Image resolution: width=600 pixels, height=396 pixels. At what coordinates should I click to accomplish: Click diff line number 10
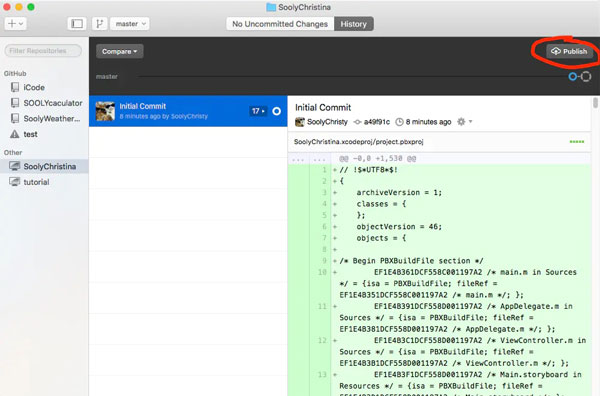pos(322,272)
